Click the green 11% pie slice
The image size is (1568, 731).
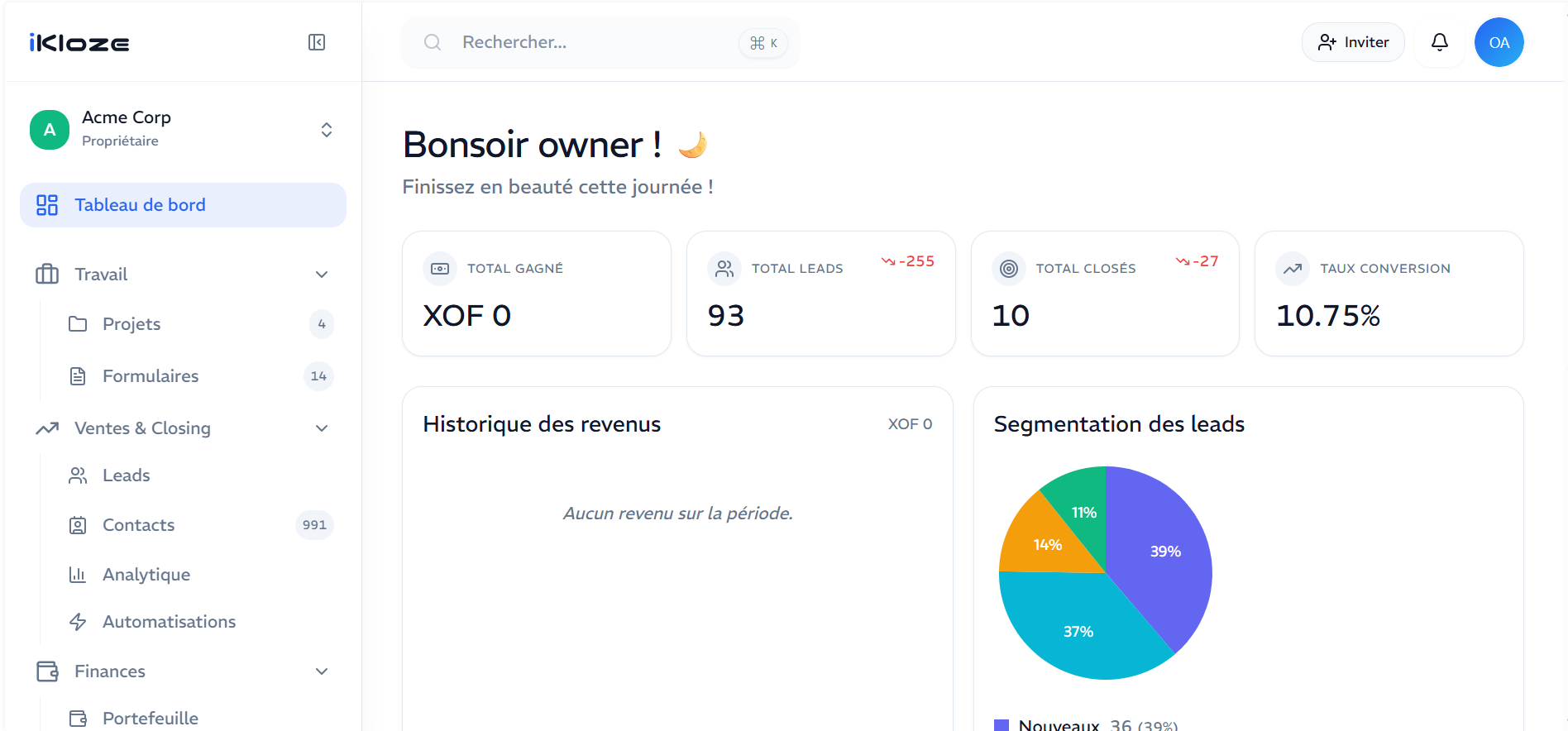click(x=1083, y=512)
